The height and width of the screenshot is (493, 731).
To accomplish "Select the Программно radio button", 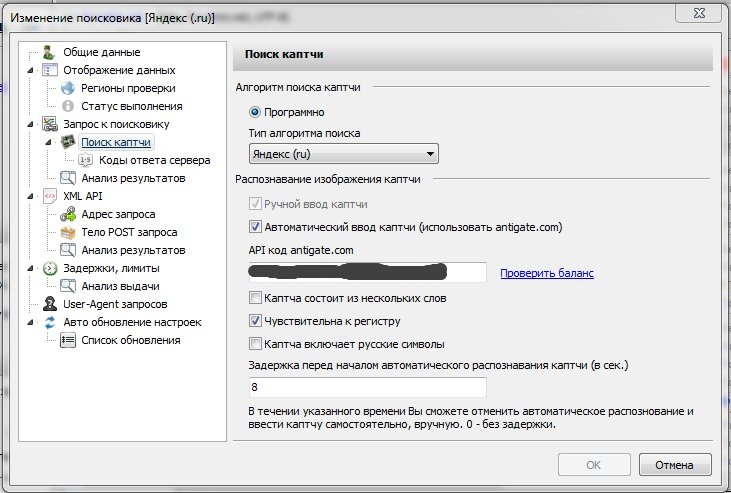I will coord(255,112).
